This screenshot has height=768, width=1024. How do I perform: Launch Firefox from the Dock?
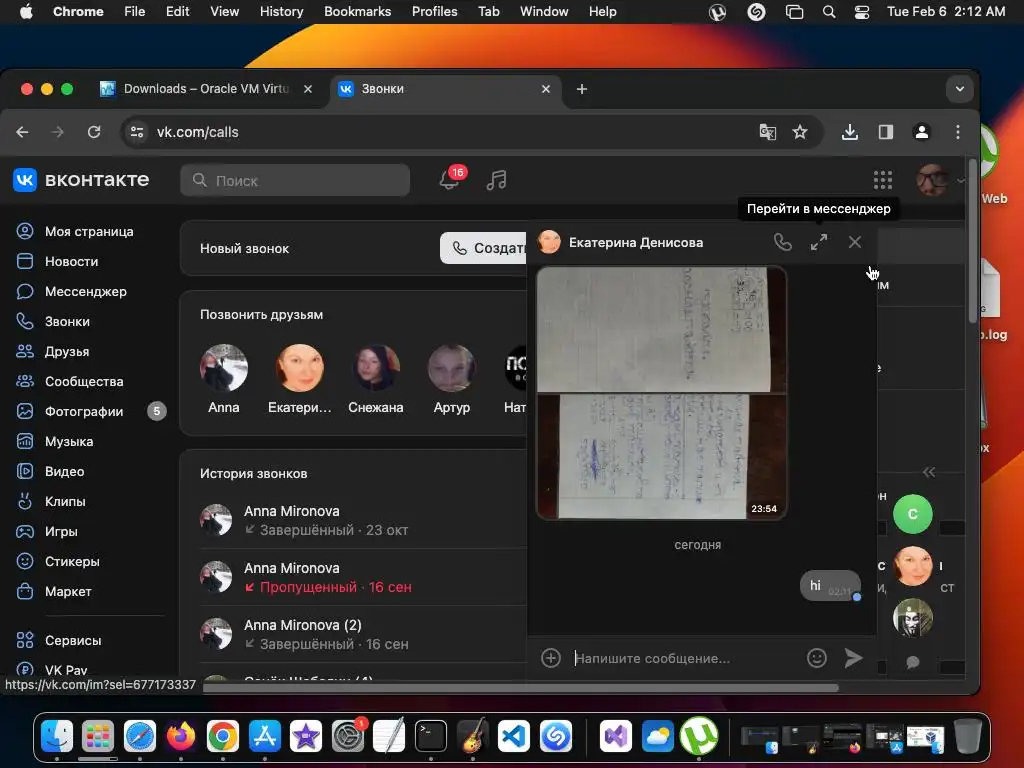click(181, 737)
